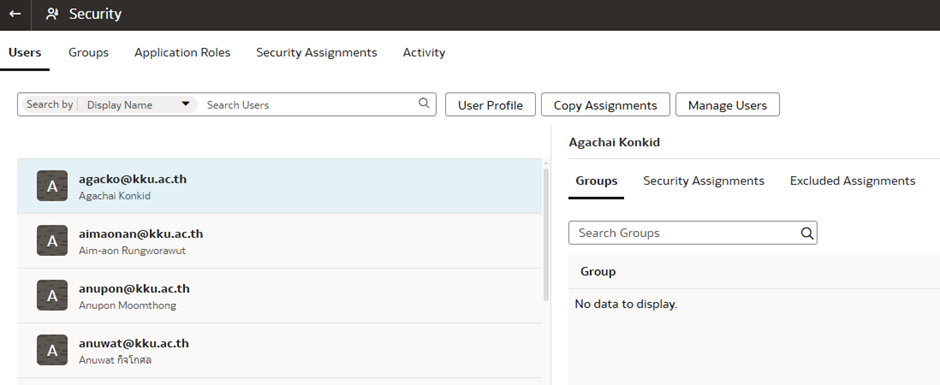Image resolution: width=940 pixels, height=385 pixels.
Task: Open the Application Roles tab
Action: [182, 53]
